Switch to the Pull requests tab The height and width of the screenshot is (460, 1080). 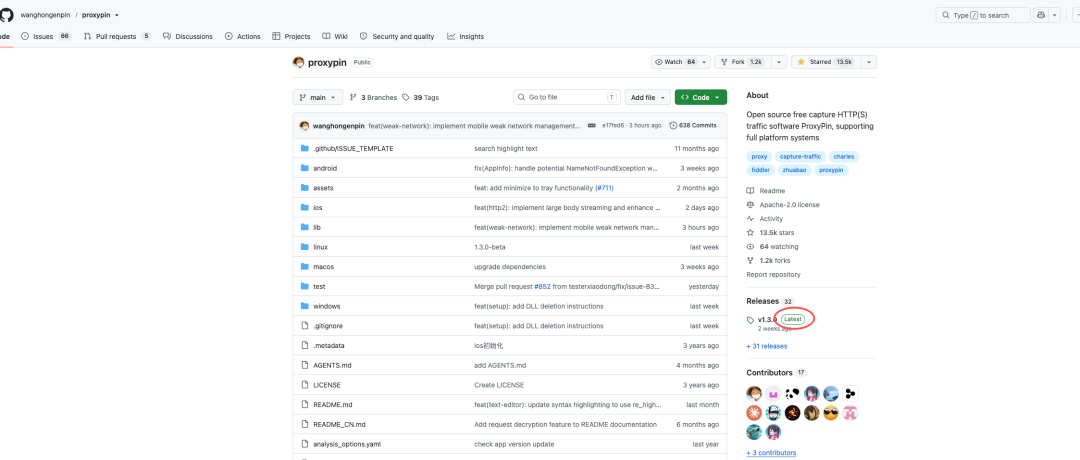click(117, 36)
